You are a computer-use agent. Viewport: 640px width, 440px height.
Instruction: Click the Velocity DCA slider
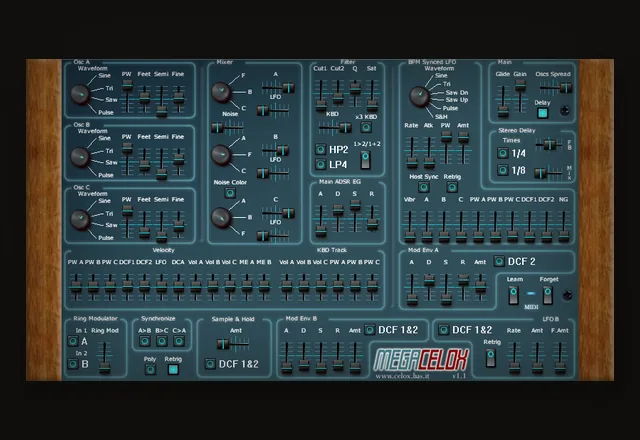pyautogui.click(x=178, y=287)
